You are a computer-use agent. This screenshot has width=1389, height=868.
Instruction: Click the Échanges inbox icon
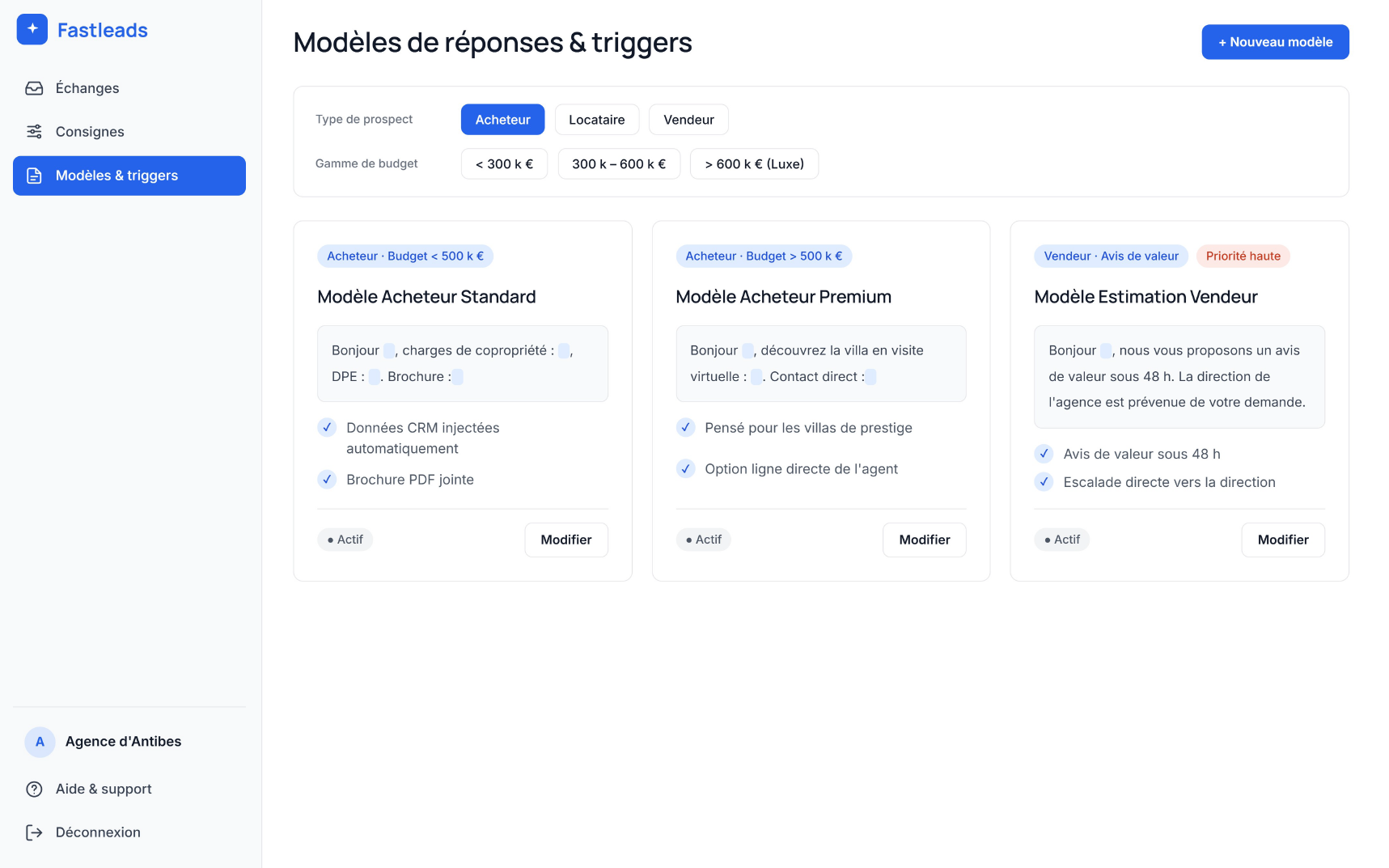(34, 88)
